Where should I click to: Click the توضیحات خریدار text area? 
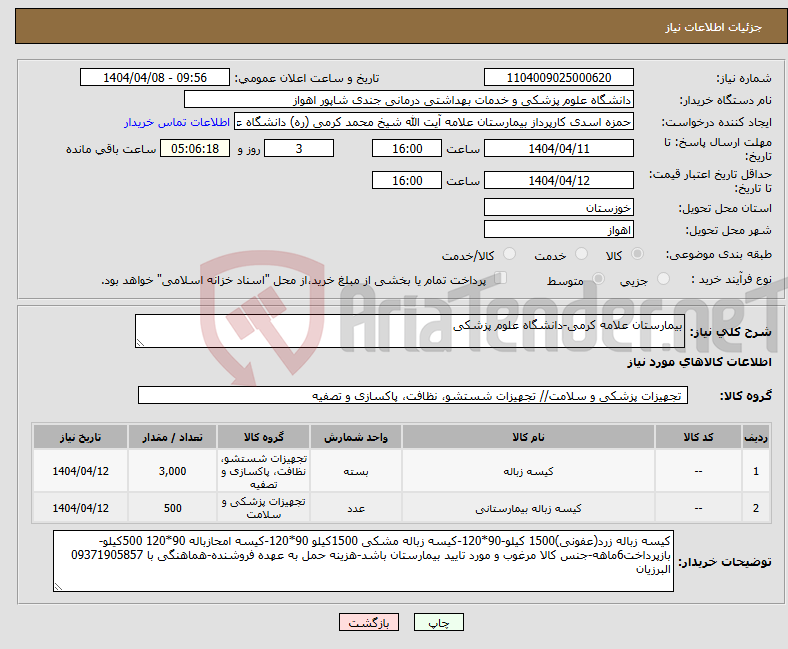point(363,561)
